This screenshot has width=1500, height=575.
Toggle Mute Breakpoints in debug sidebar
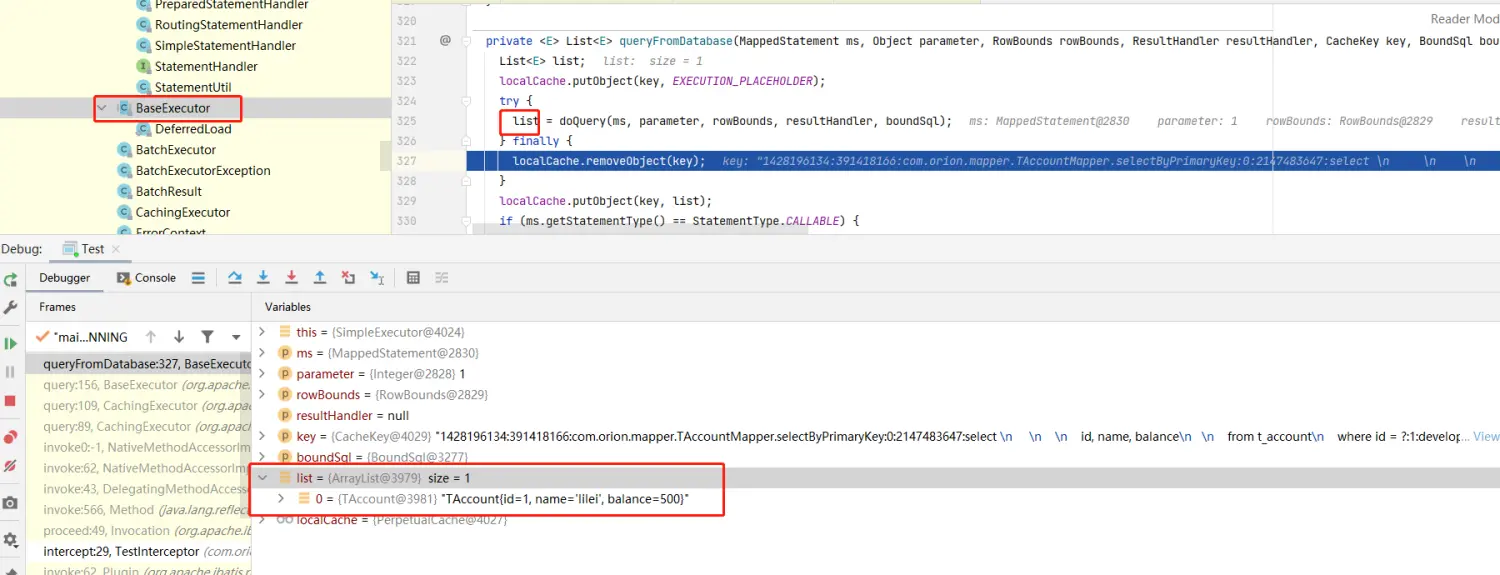tap(11, 466)
